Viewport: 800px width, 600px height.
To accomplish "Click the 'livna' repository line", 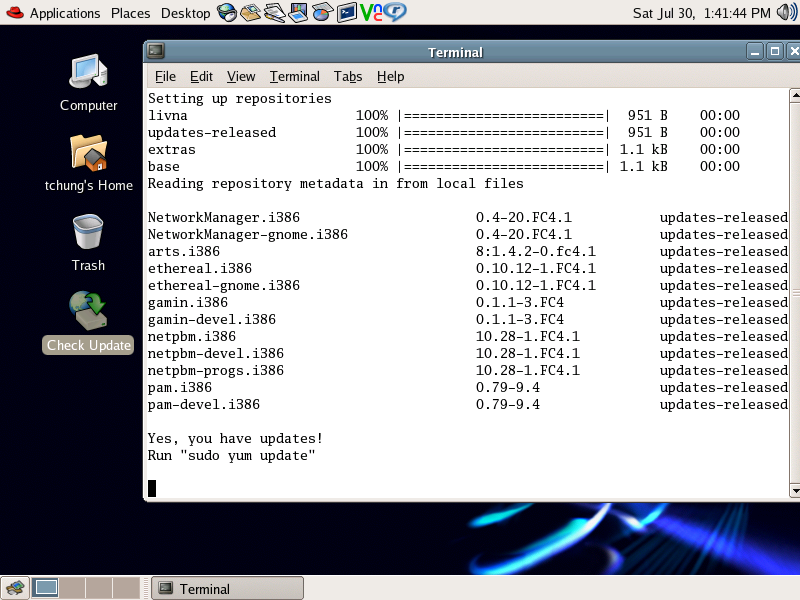I will click(x=443, y=115).
